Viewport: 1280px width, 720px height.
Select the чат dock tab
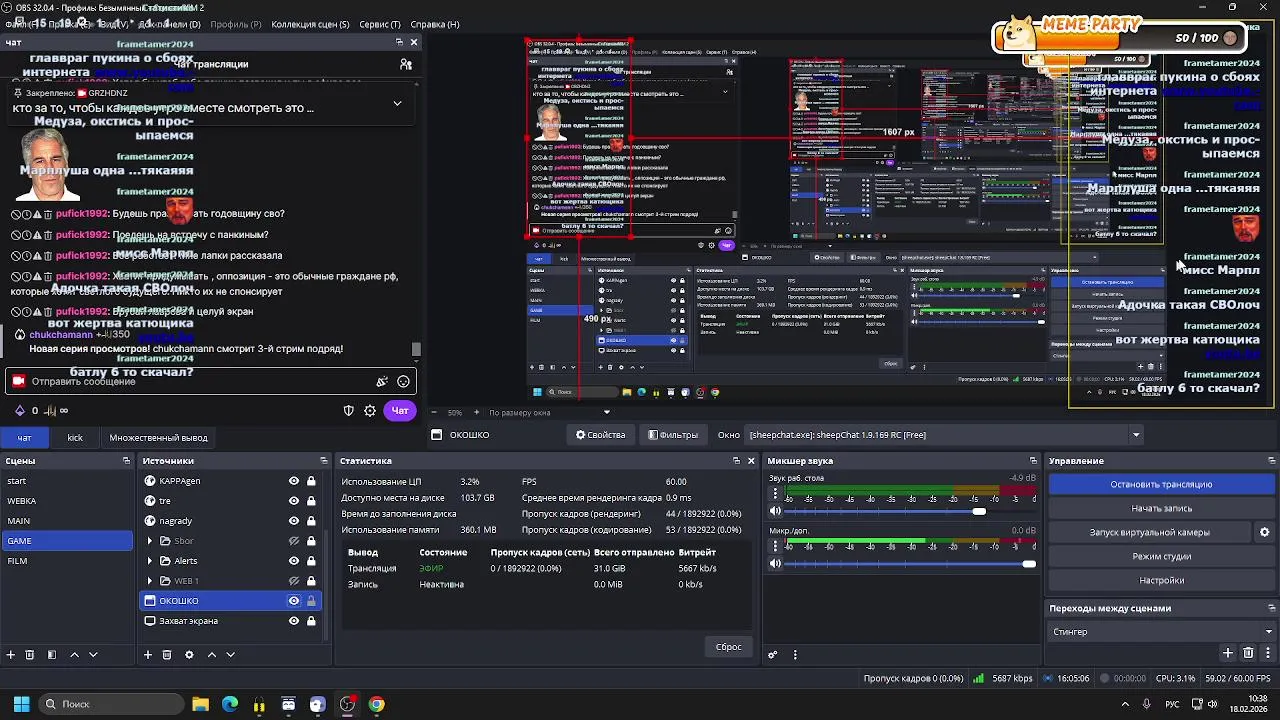coord(24,438)
